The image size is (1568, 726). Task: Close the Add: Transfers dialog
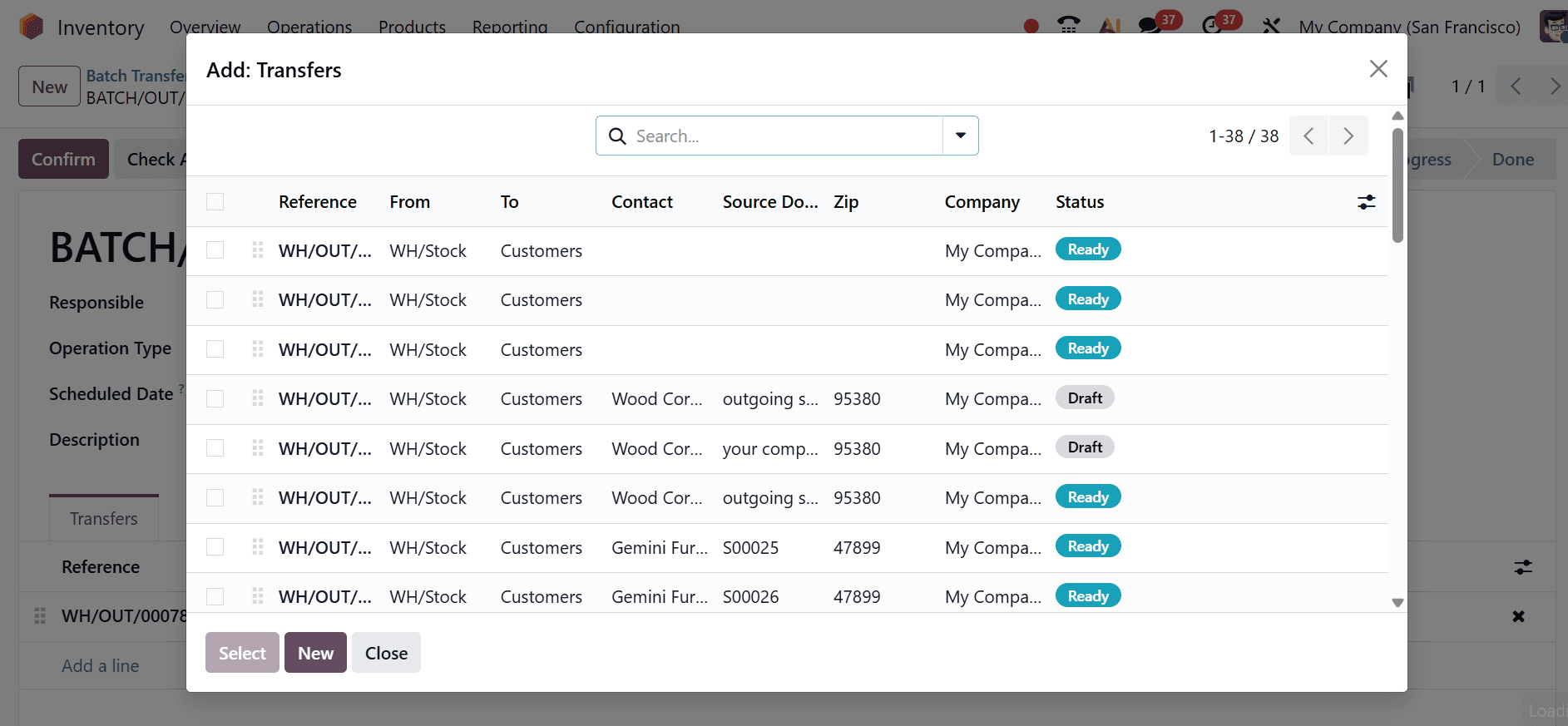click(1378, 69)
